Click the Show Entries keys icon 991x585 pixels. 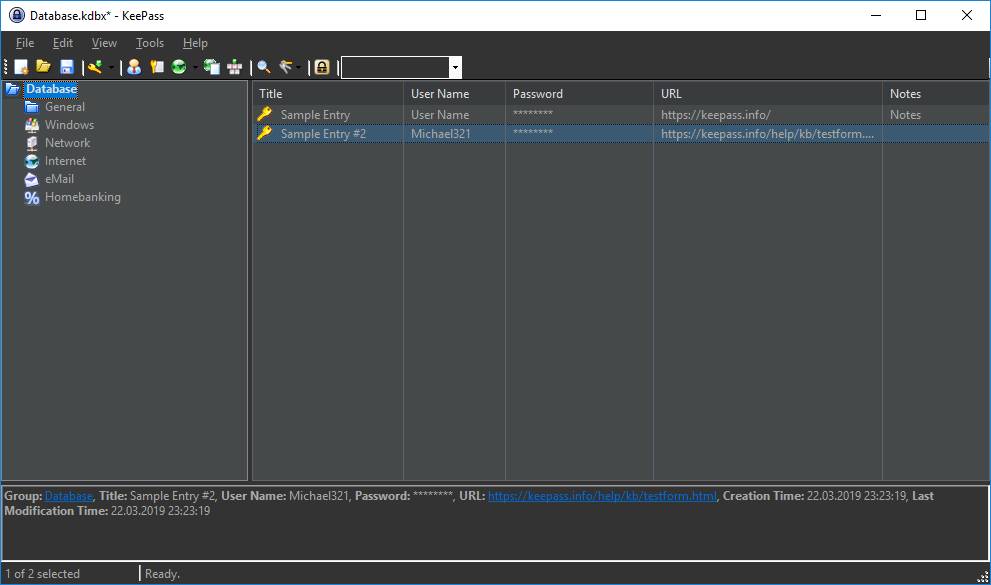[x=286, y=67]
